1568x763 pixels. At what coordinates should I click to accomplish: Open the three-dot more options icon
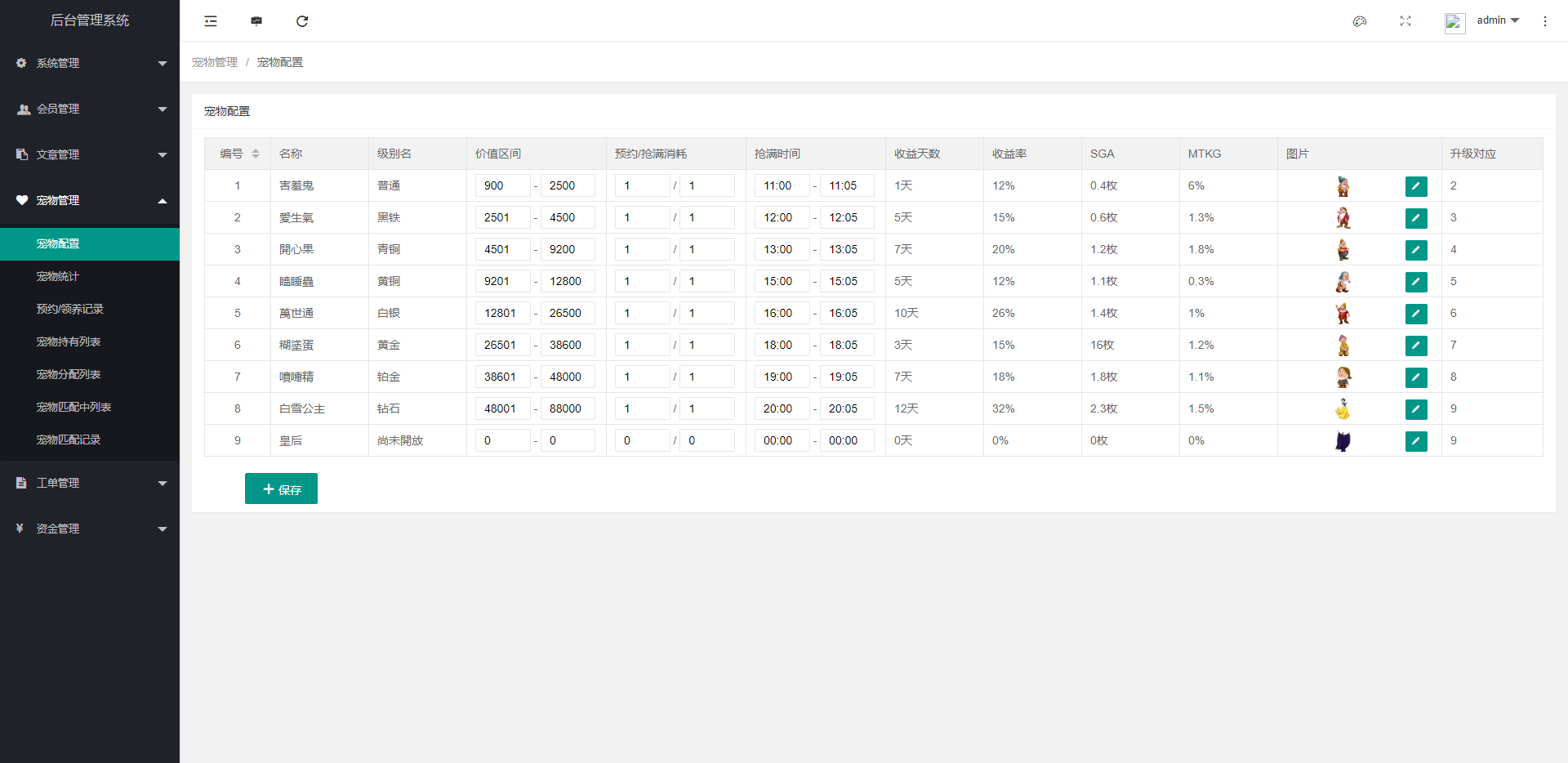(1545, 21)
